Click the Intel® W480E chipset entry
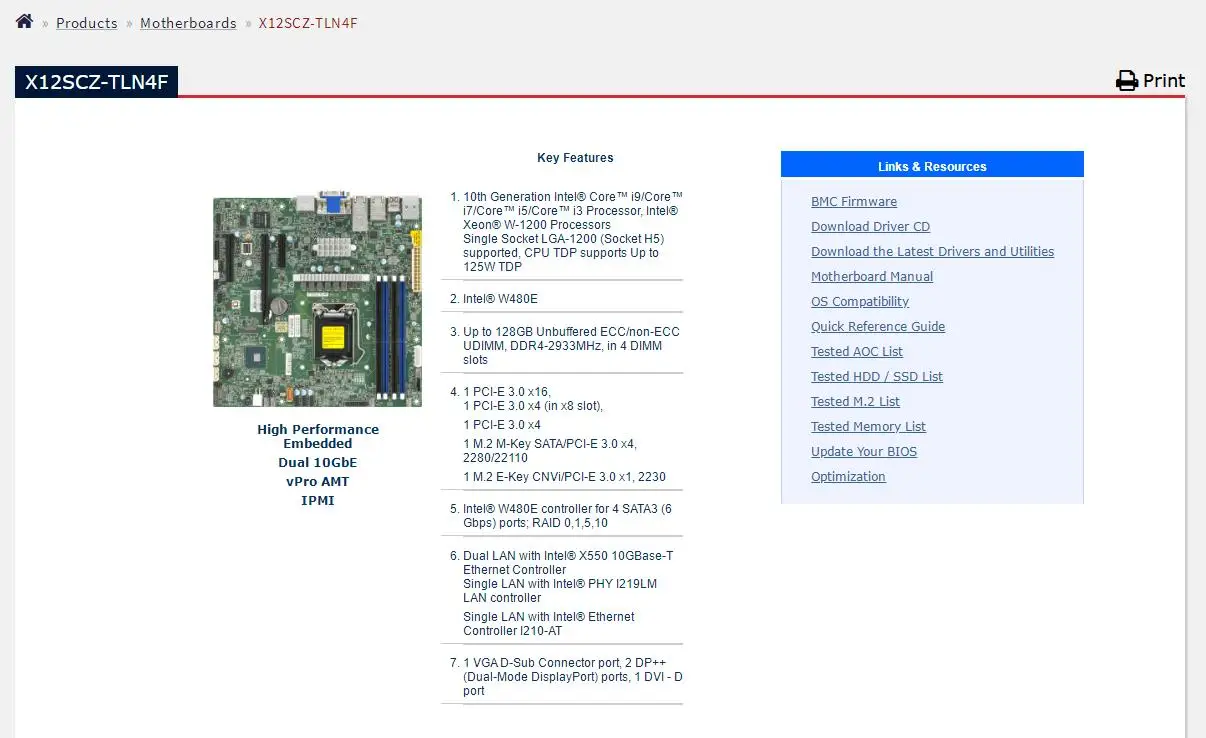 point(500,299)
